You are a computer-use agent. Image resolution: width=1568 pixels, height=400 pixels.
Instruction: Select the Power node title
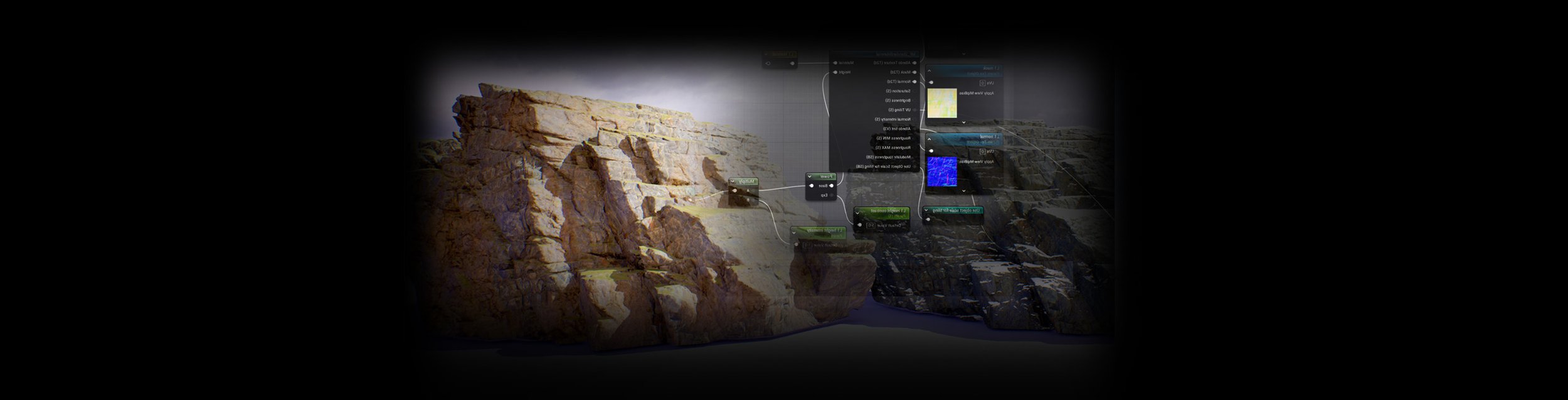click(828, 176)
